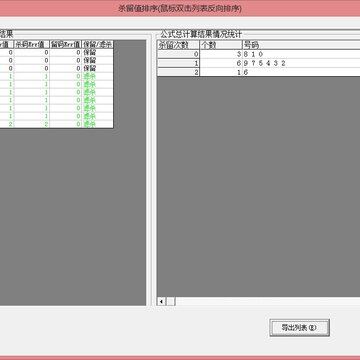Select the 号码 cell reading "9 7 5 4 3 2"
360x360 pixels.
[x=301, y=63]
